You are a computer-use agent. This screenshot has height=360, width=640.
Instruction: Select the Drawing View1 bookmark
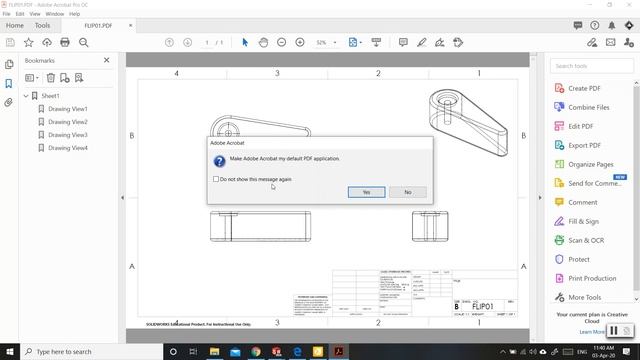(68, 109)
